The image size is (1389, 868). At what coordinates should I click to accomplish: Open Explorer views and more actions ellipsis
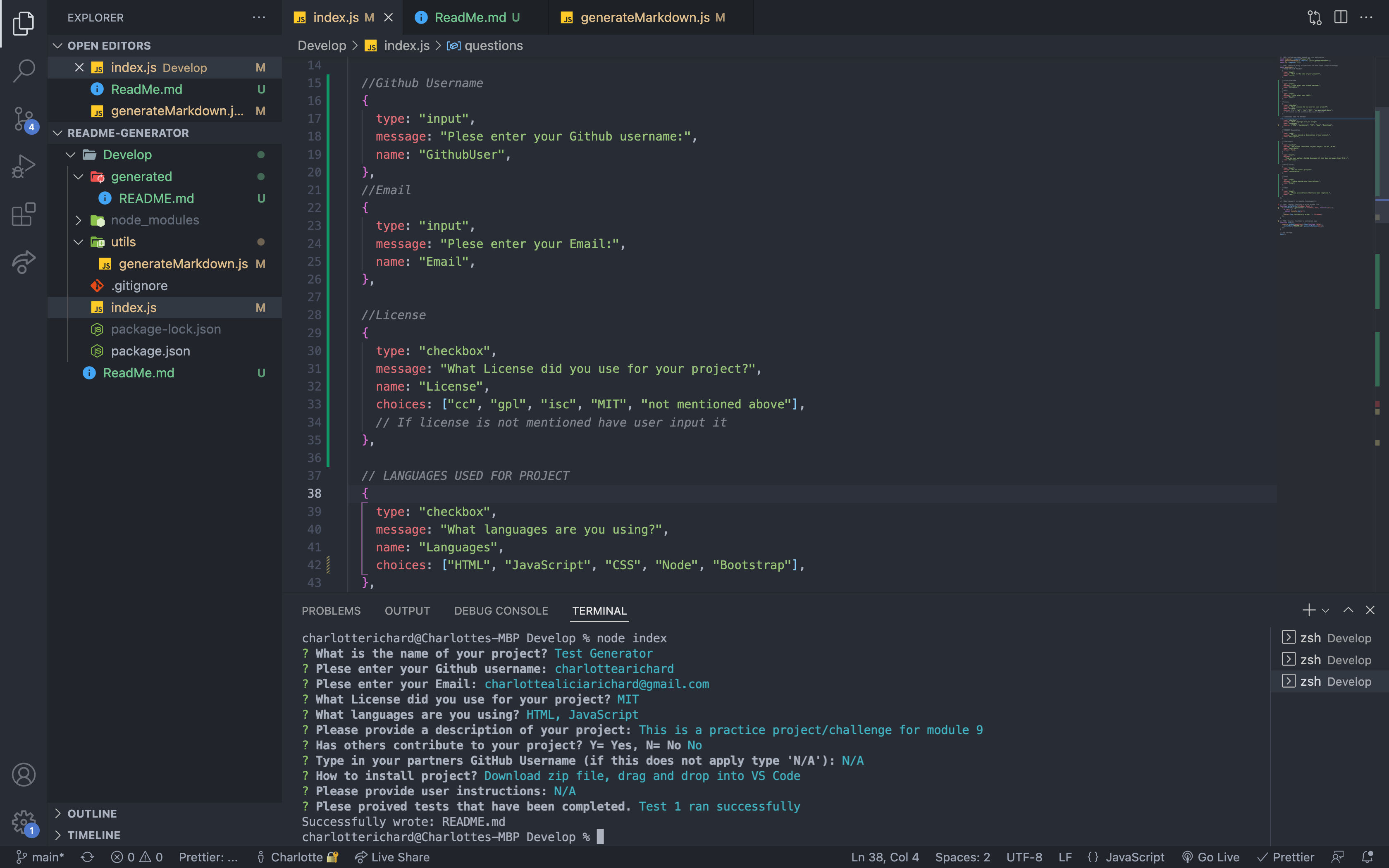[259, 18]
